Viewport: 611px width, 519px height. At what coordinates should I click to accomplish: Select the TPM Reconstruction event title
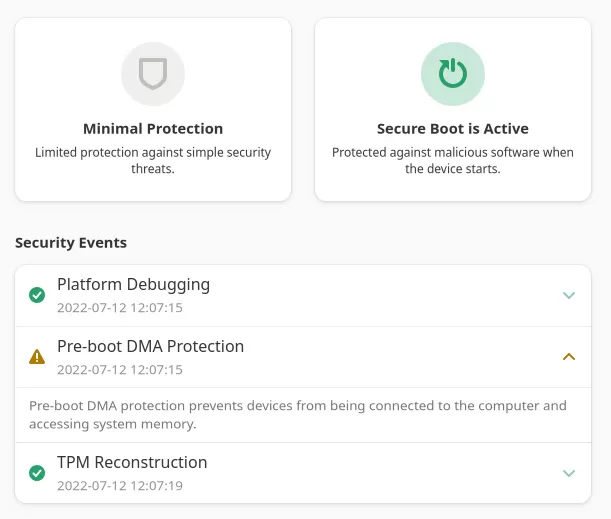pos(132,462)
